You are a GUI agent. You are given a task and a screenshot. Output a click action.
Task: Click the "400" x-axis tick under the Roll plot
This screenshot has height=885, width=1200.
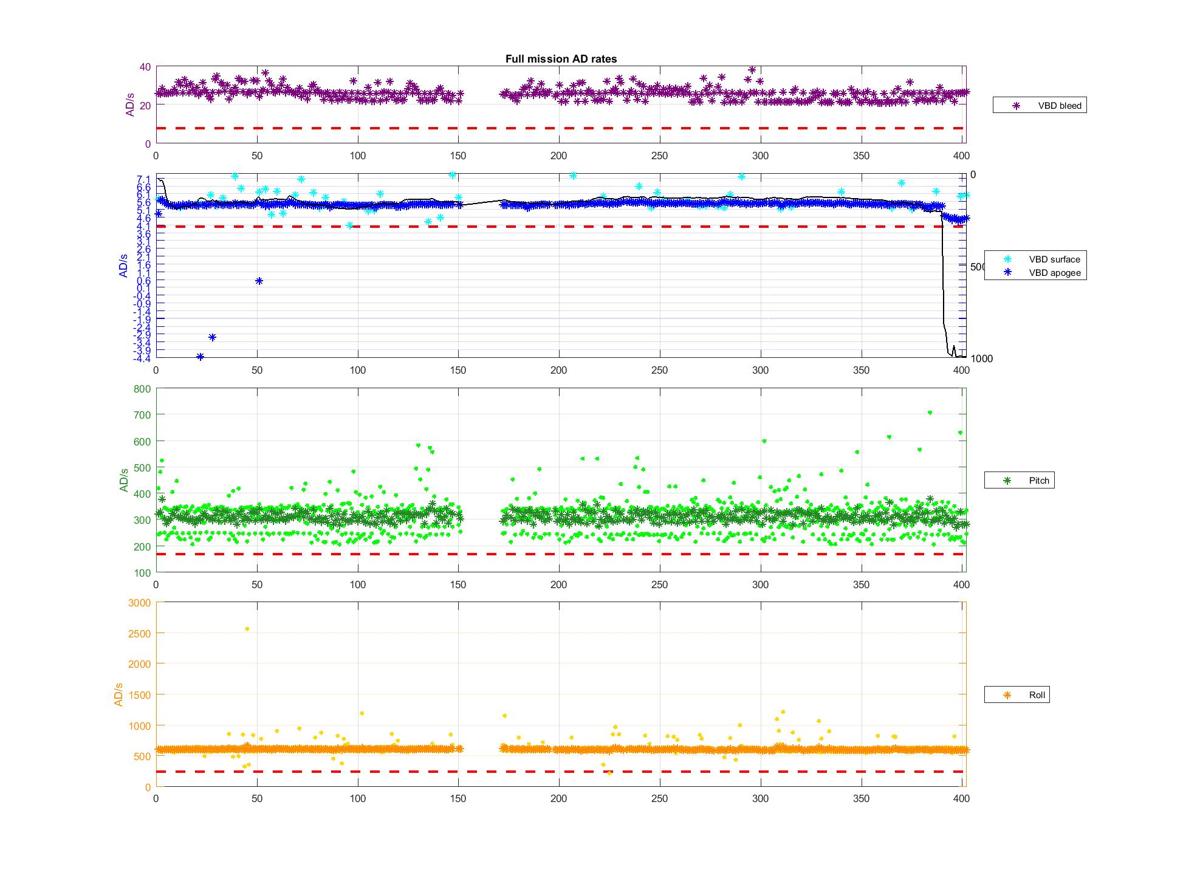961,799
